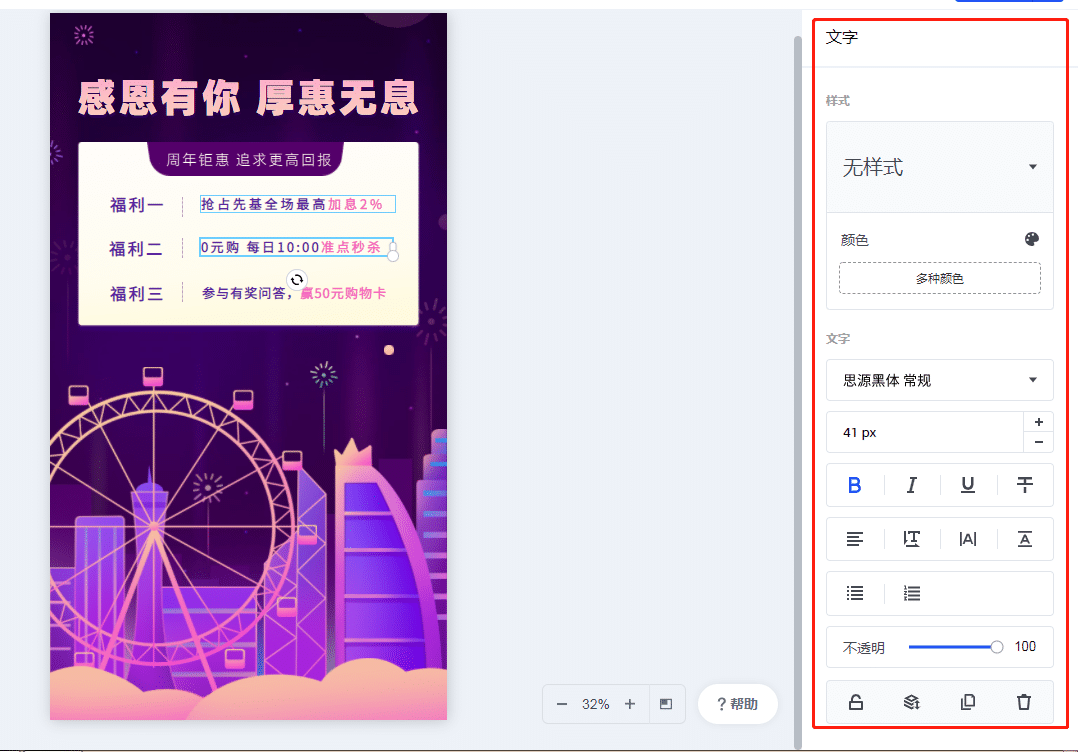The width and height of the screenshot is (1078, 752).
Task: Toggle italic text formatting
Action: (912, 485)
